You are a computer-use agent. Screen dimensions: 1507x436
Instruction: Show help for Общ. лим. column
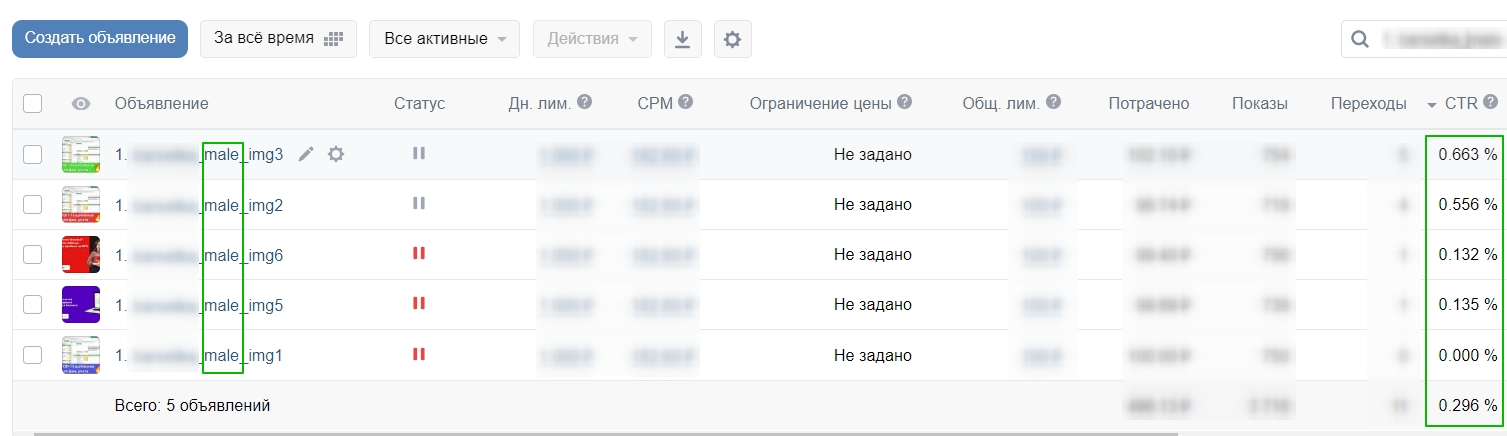[x=1053, y=102]
